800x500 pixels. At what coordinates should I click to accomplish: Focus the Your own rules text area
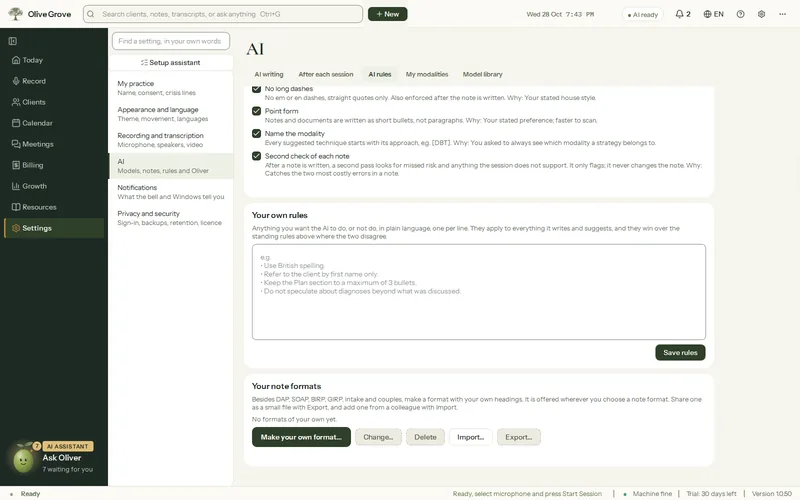tap(479, 292)
